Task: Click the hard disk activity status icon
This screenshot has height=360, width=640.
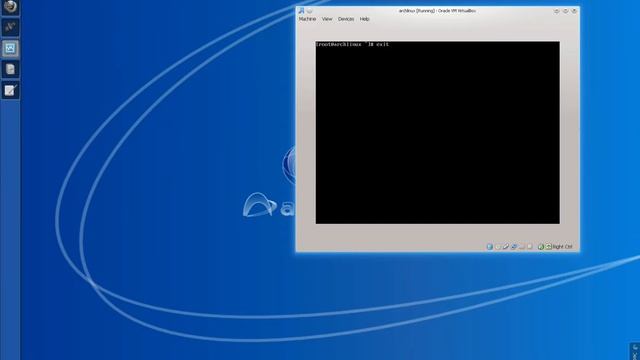Action: (489, 247)
